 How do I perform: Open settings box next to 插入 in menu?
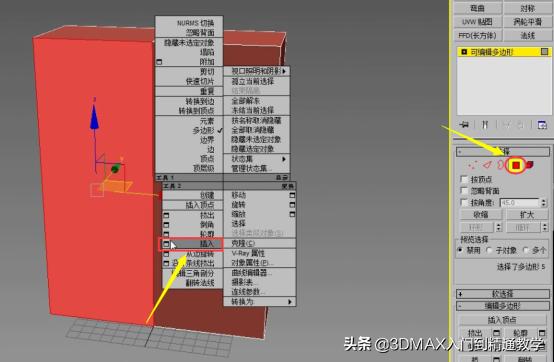(x=166, y=244)
